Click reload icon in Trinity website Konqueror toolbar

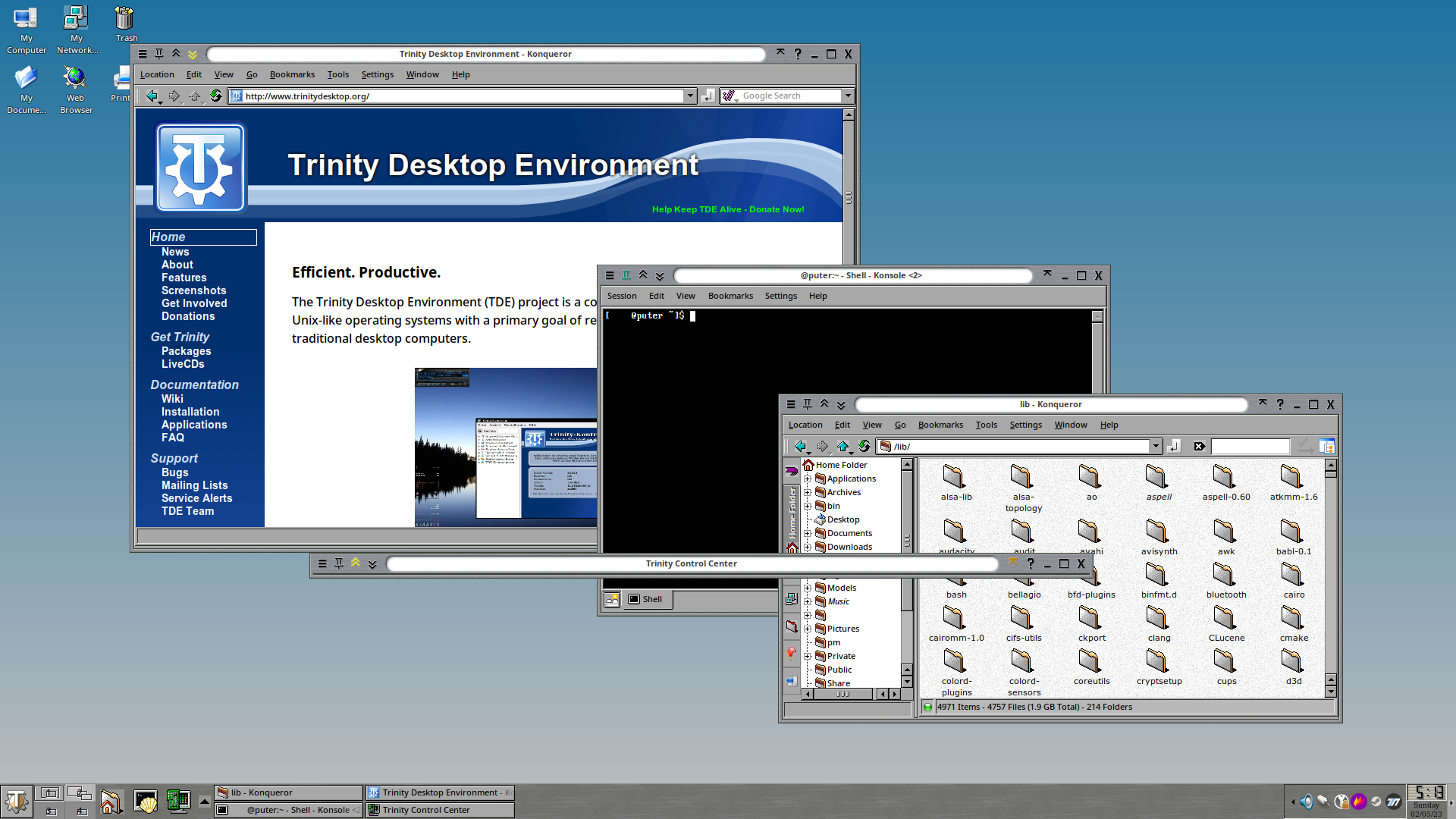tap(216, 96)
